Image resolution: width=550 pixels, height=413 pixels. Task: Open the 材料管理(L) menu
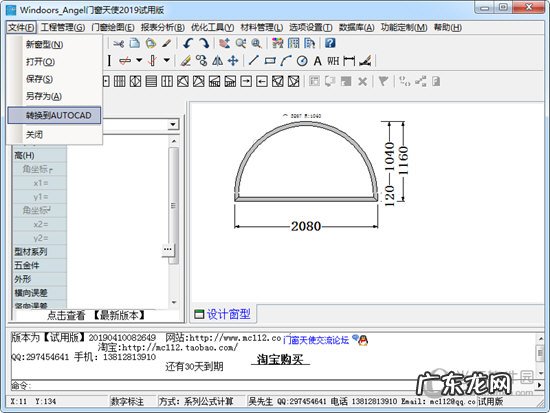click(262, 27)
